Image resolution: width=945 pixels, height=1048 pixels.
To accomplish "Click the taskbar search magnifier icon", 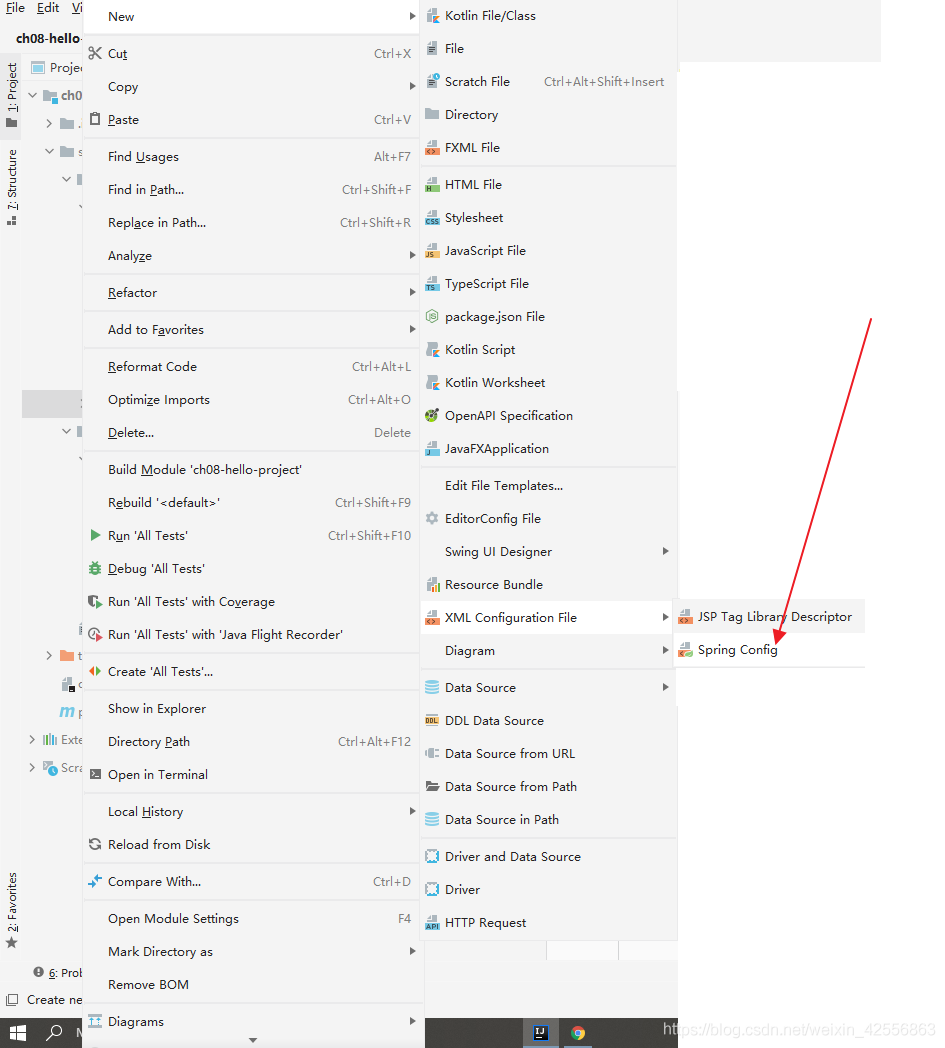I will tap(54, 1033).
